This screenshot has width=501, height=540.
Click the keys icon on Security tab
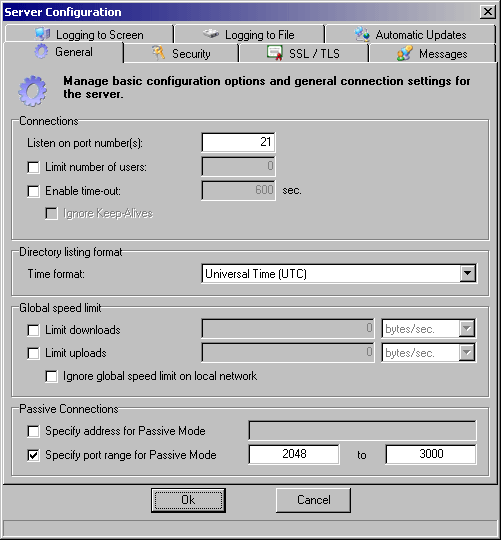pos(158,53)
